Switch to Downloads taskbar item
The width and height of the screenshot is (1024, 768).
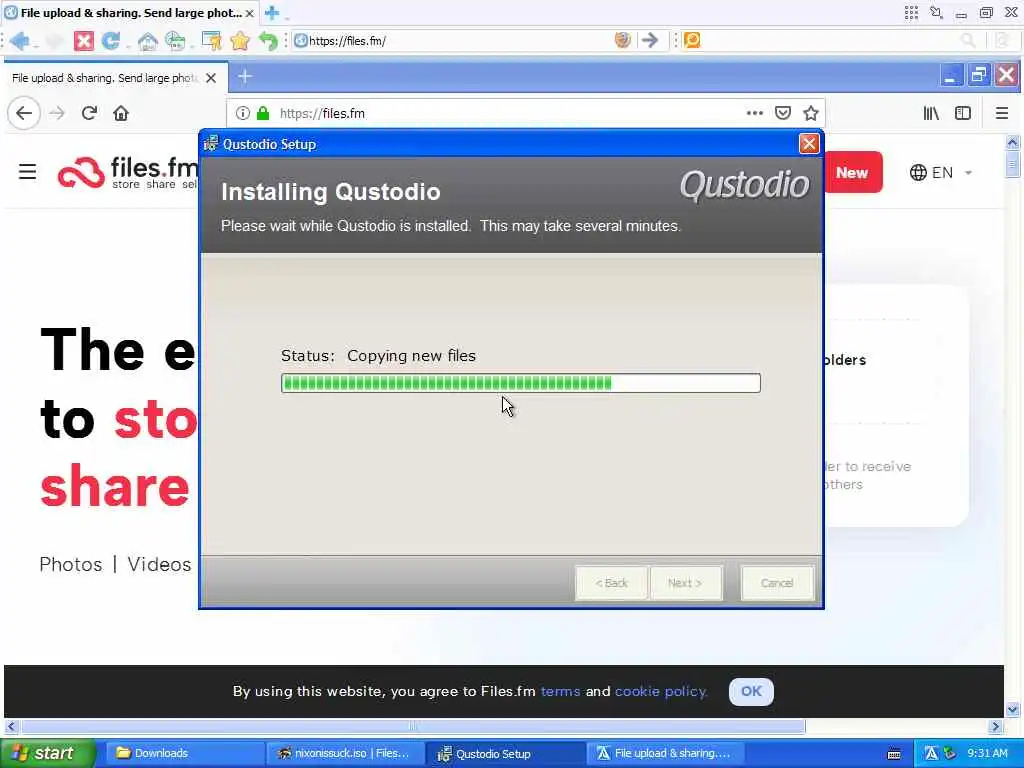[184, 754]
